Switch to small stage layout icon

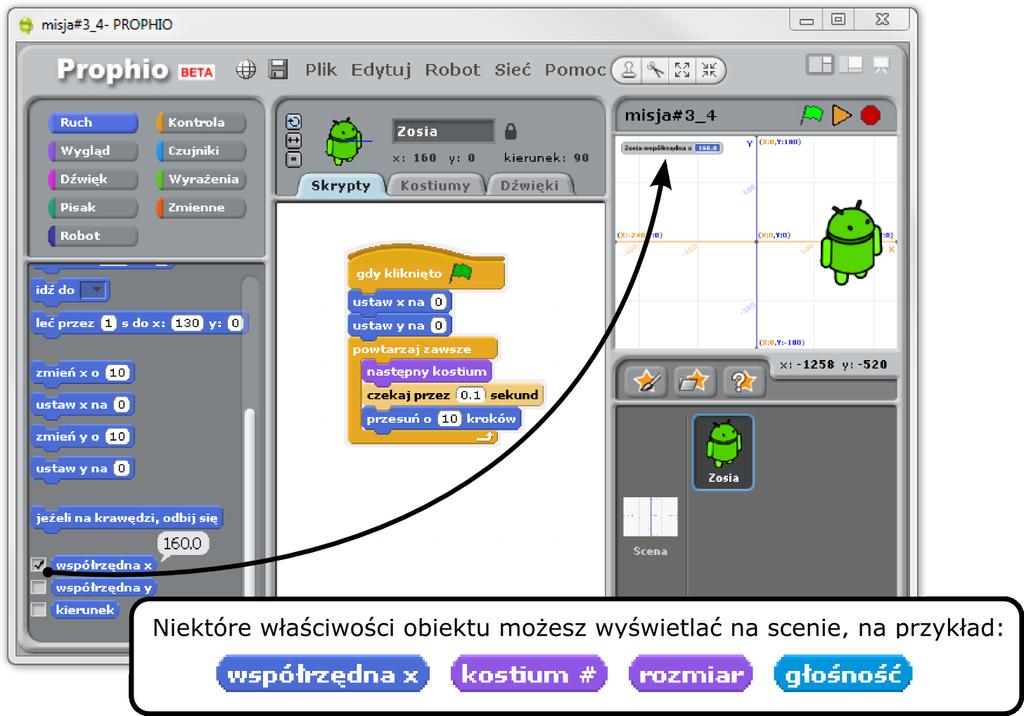tap(820, 65)
